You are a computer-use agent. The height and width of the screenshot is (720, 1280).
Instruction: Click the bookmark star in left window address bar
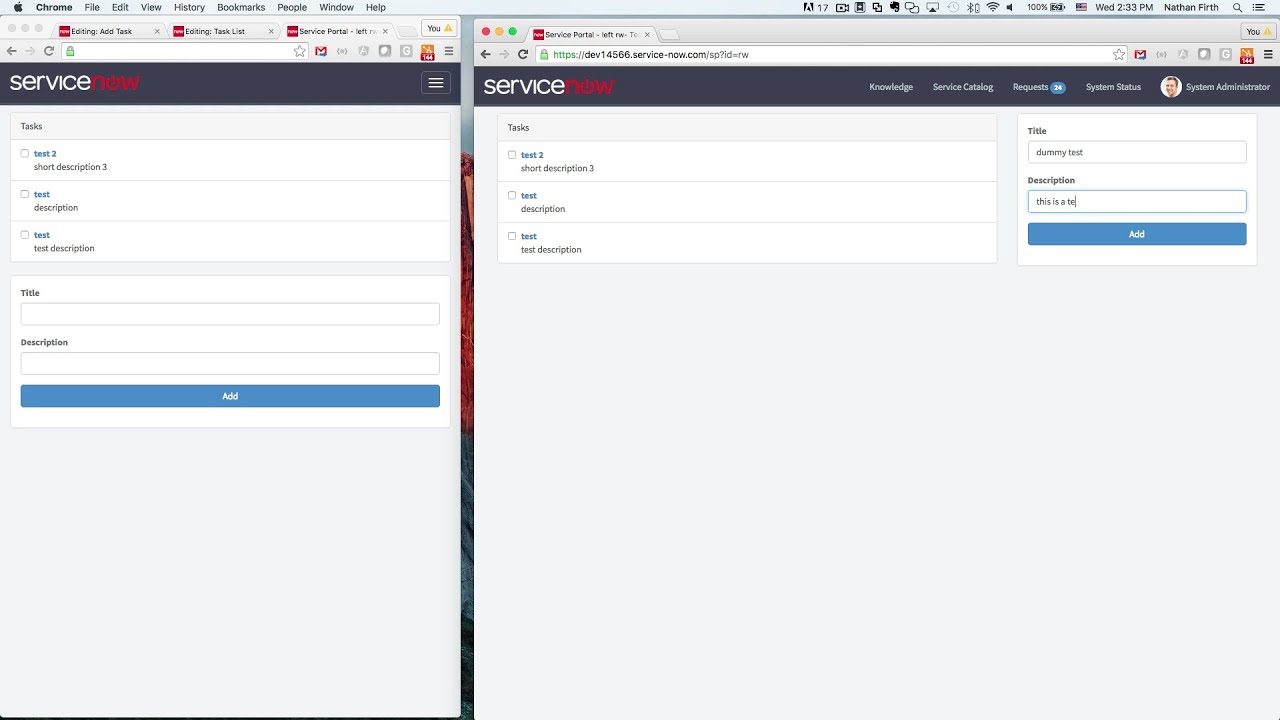click(300, 51)
